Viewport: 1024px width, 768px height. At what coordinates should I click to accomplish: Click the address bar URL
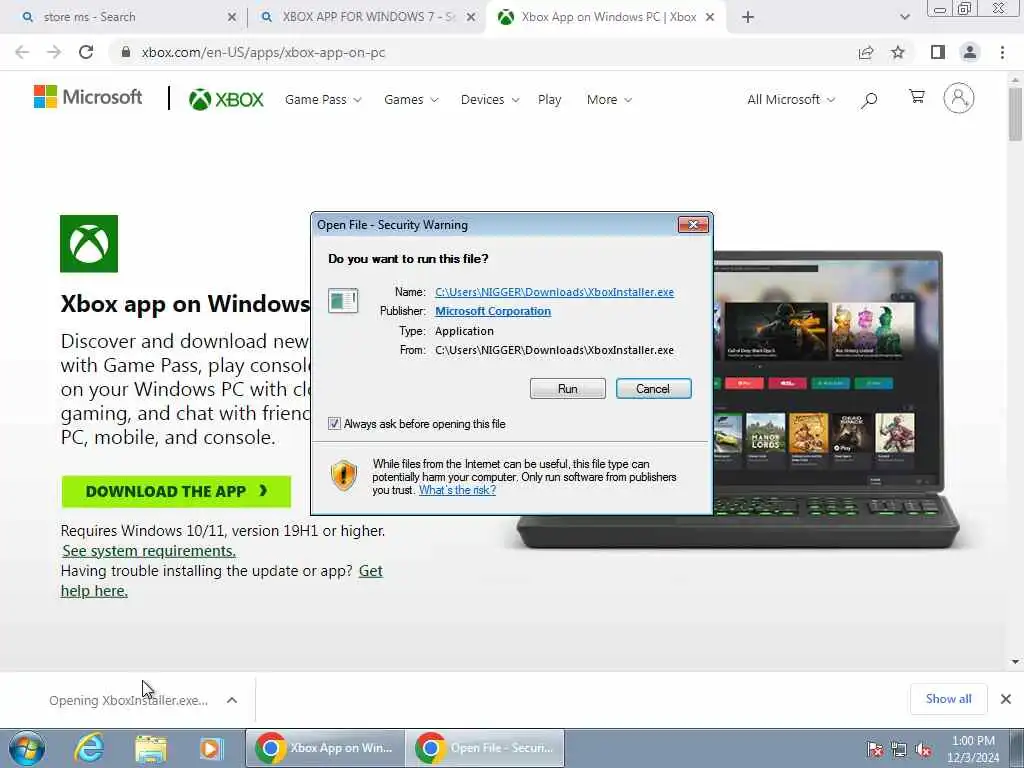point(263,52)
